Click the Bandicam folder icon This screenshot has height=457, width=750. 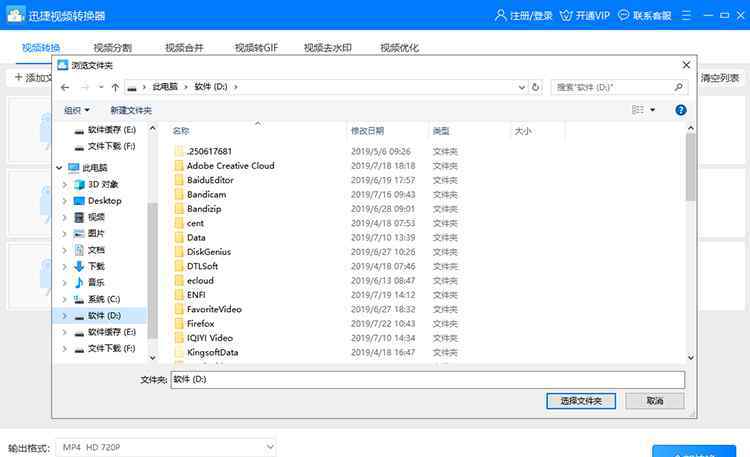[x=179, y=194]
